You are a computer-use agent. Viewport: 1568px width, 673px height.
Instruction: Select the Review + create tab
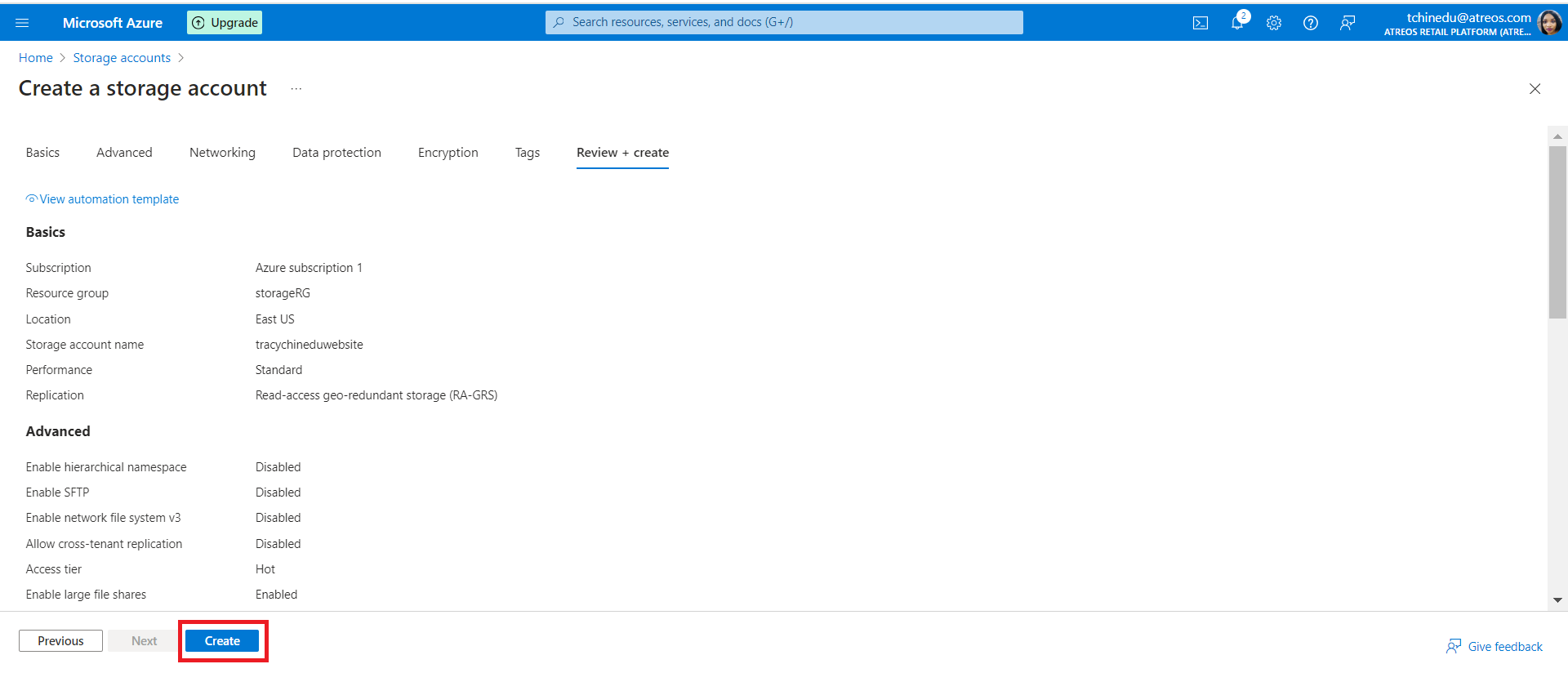point(622,153)
